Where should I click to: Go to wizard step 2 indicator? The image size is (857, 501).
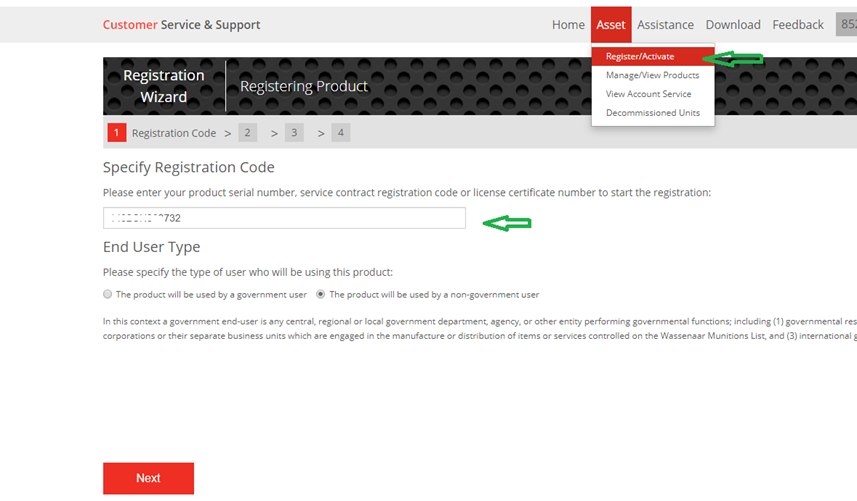tap(247, 133)
